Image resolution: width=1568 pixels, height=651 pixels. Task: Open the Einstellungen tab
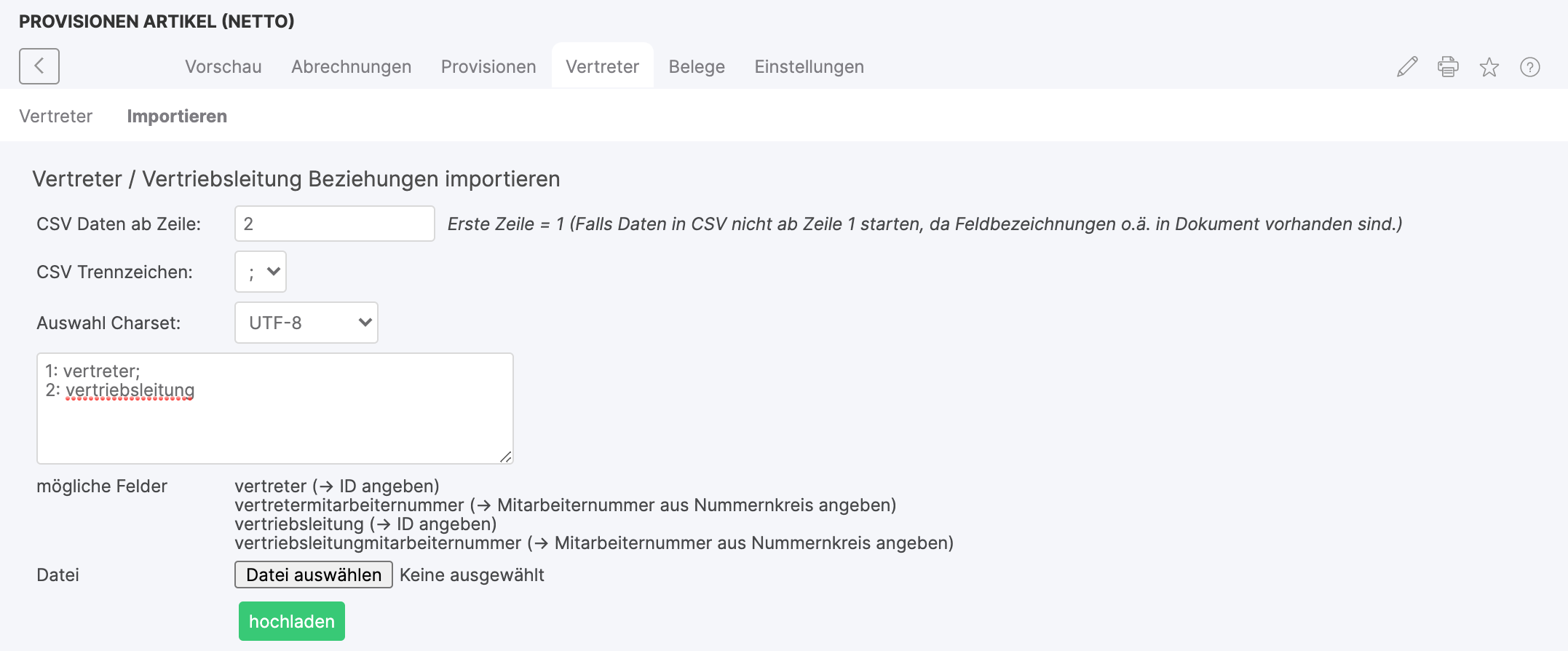pos(809,66)
